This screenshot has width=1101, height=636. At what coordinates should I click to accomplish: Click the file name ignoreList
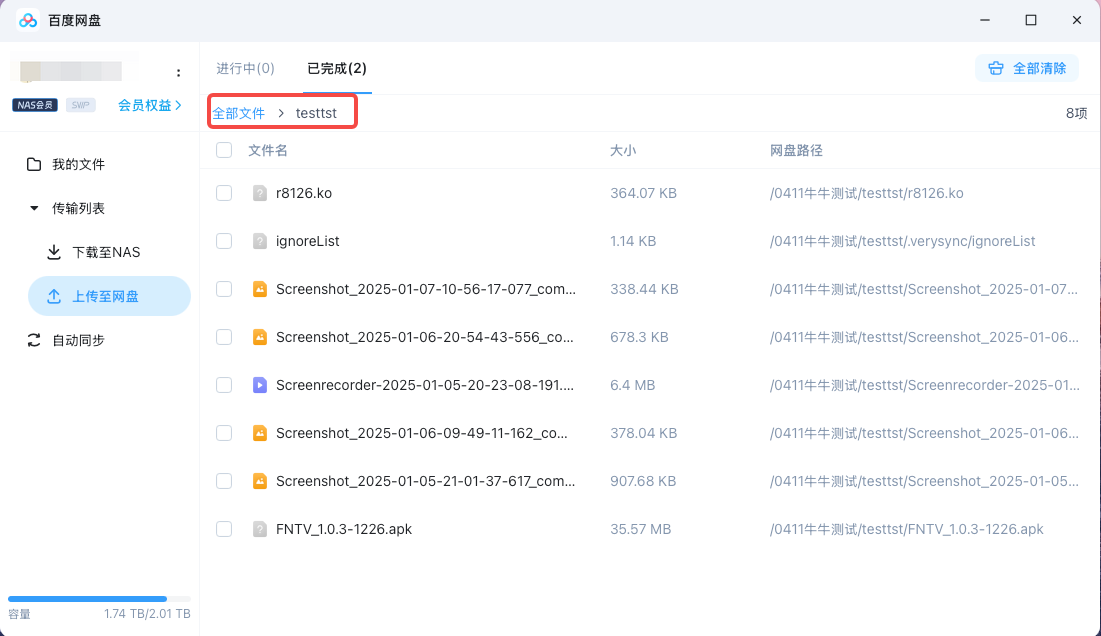click(x=308, y=241)
